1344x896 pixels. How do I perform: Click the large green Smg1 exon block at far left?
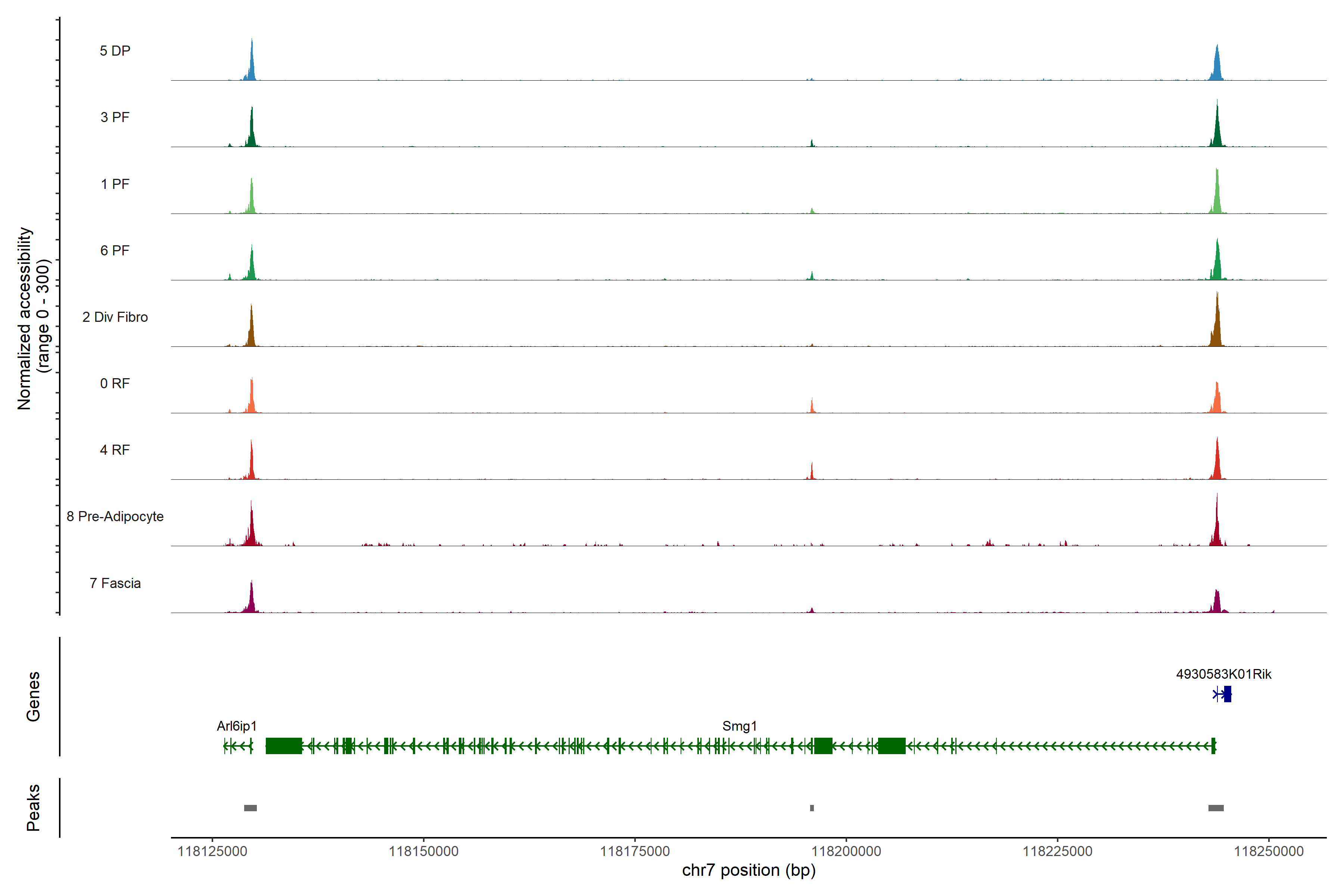tap(283, 746)
